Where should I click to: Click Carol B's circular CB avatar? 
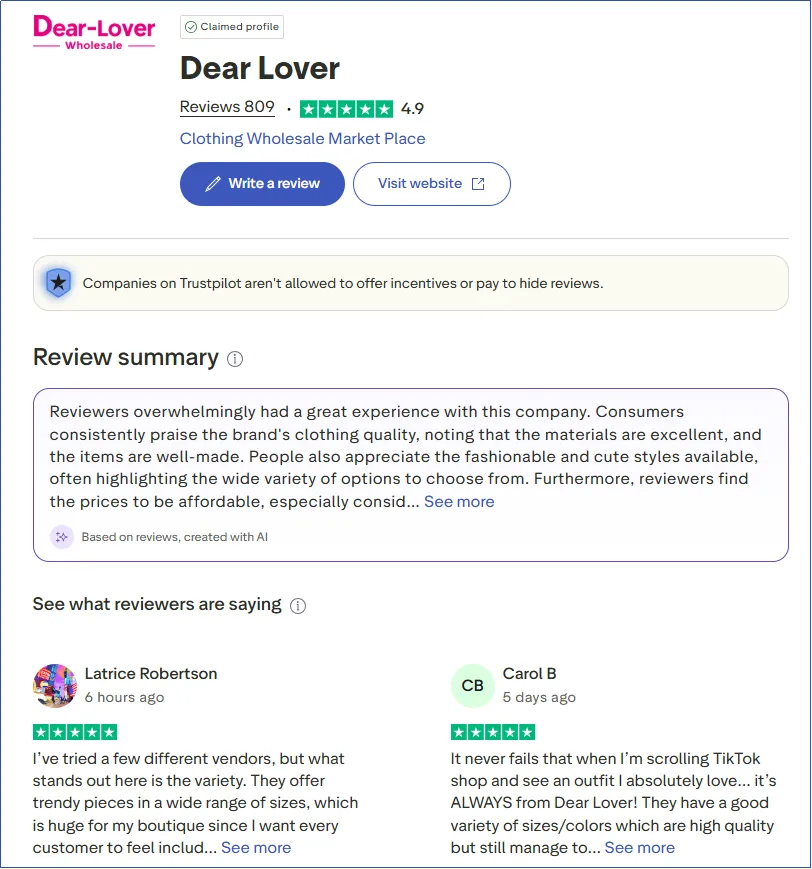pyautogui.click(x=472, y=685)
